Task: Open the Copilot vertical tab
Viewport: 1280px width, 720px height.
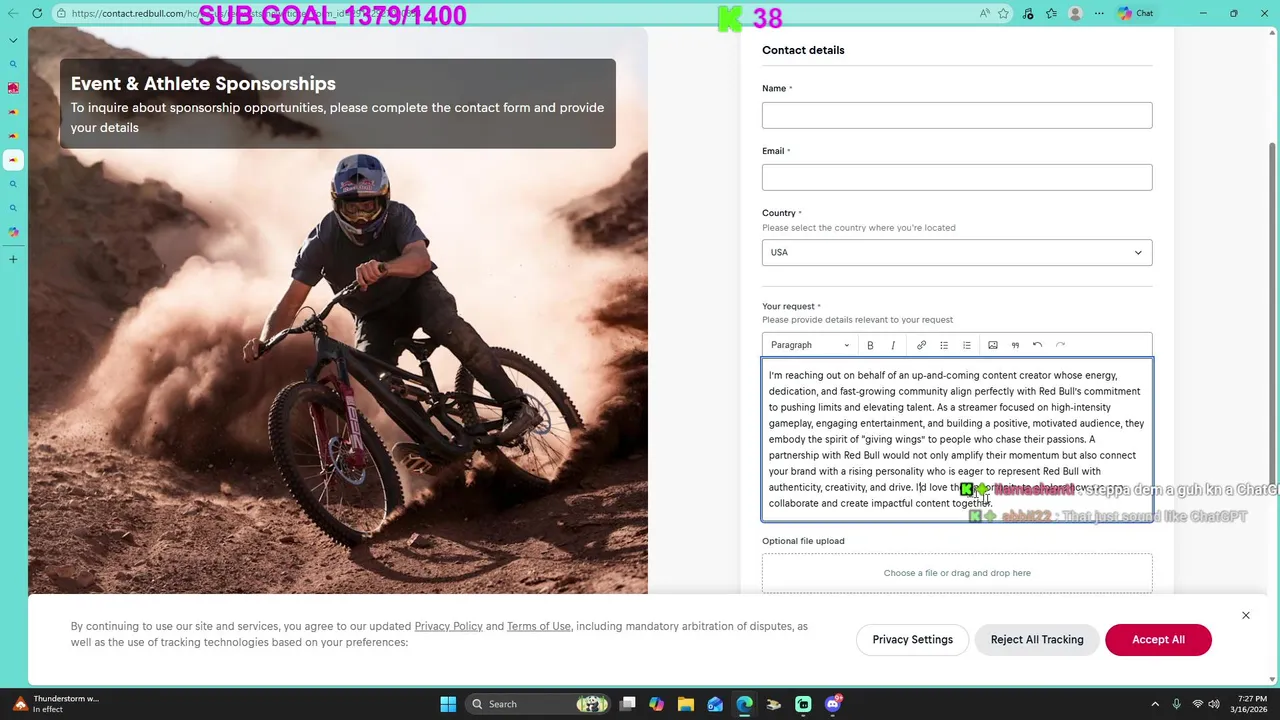Action: [13, 232]
